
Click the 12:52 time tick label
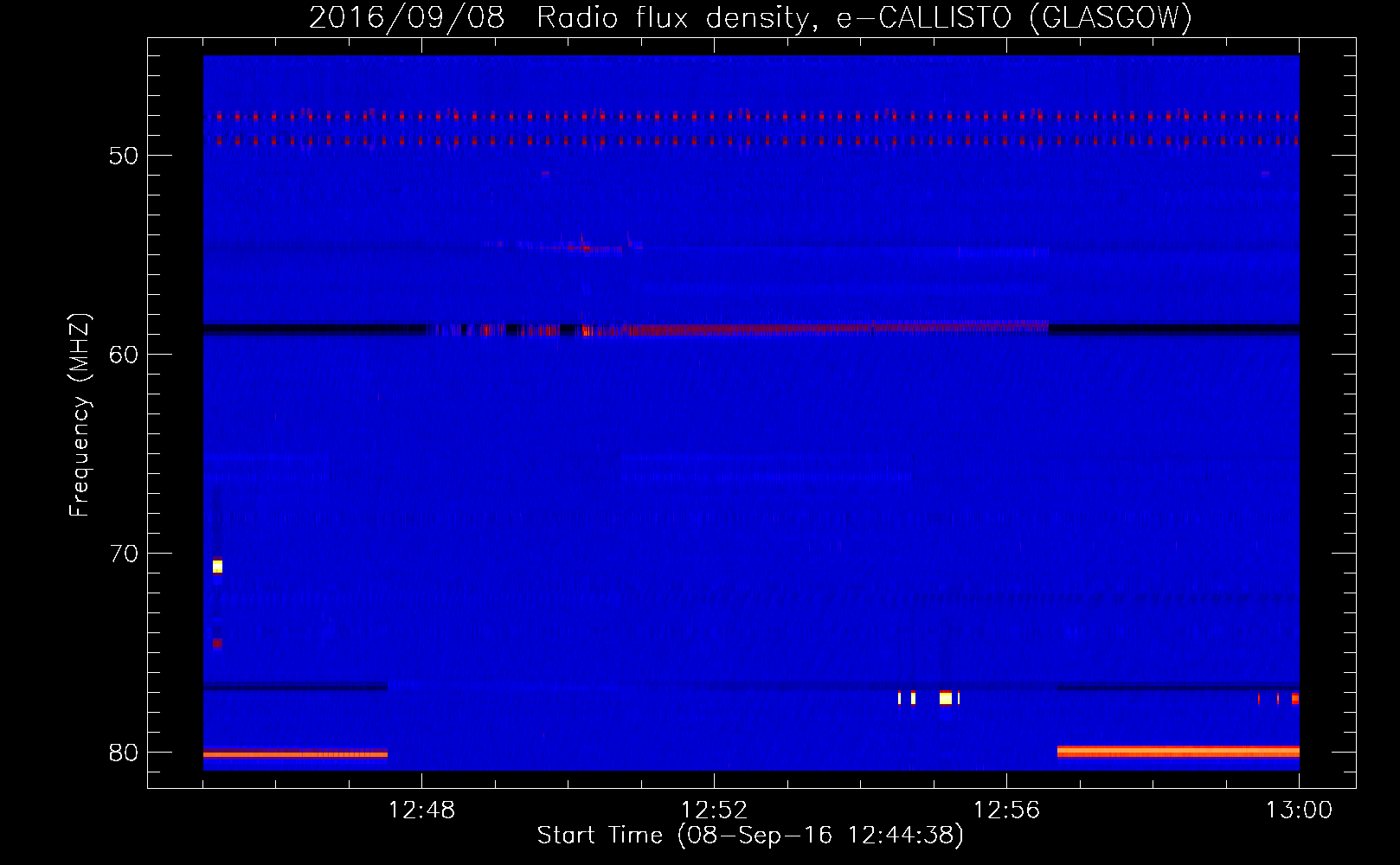click(x=714, y=811)
